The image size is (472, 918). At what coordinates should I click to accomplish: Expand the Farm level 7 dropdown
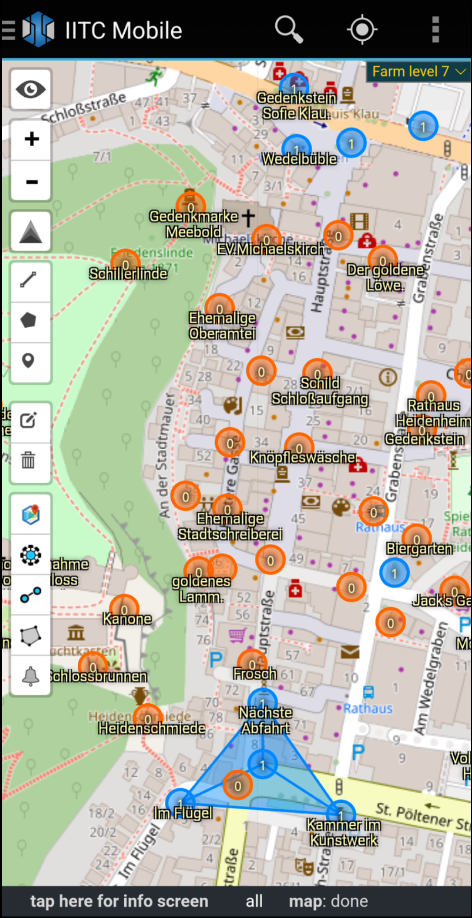(x=418, y=71)
